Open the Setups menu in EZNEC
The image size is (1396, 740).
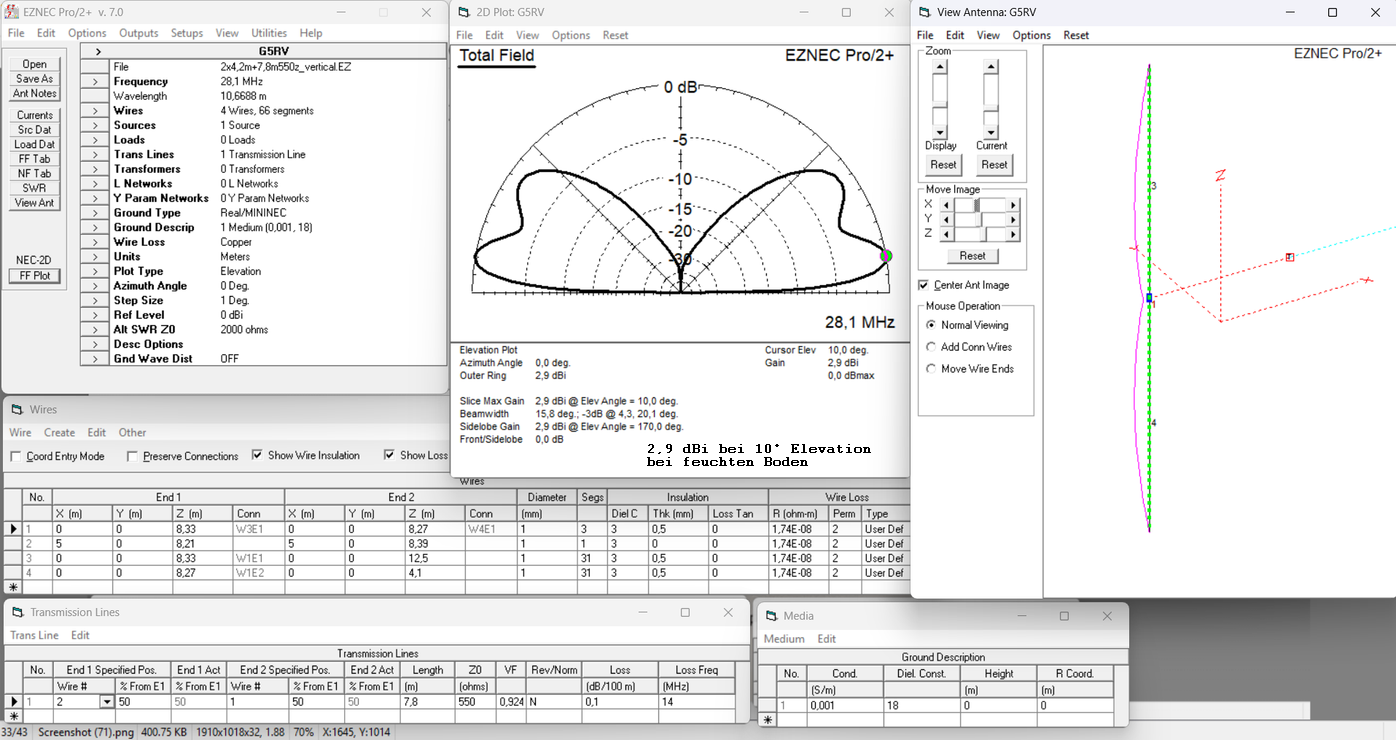coord(187,33)
